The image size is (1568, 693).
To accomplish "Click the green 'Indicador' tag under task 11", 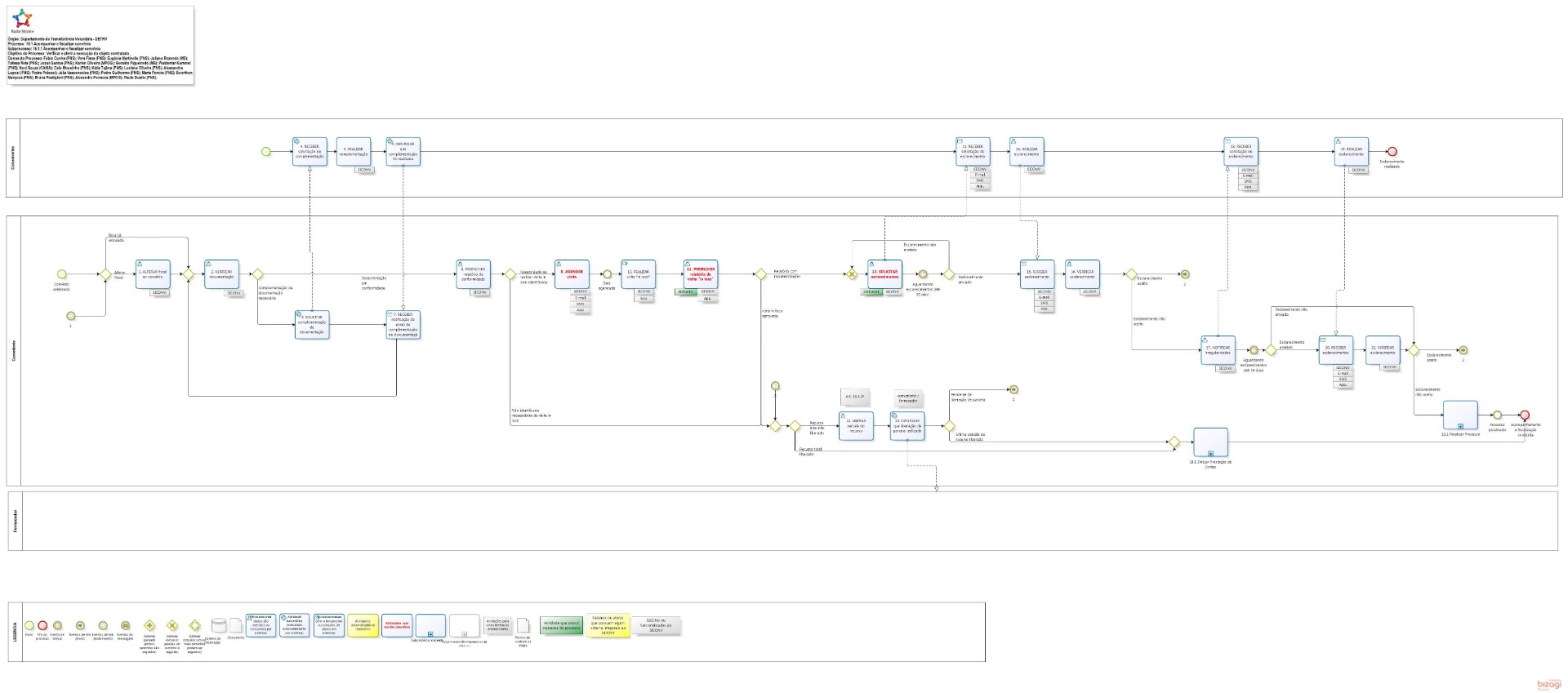I will (686, 291).
